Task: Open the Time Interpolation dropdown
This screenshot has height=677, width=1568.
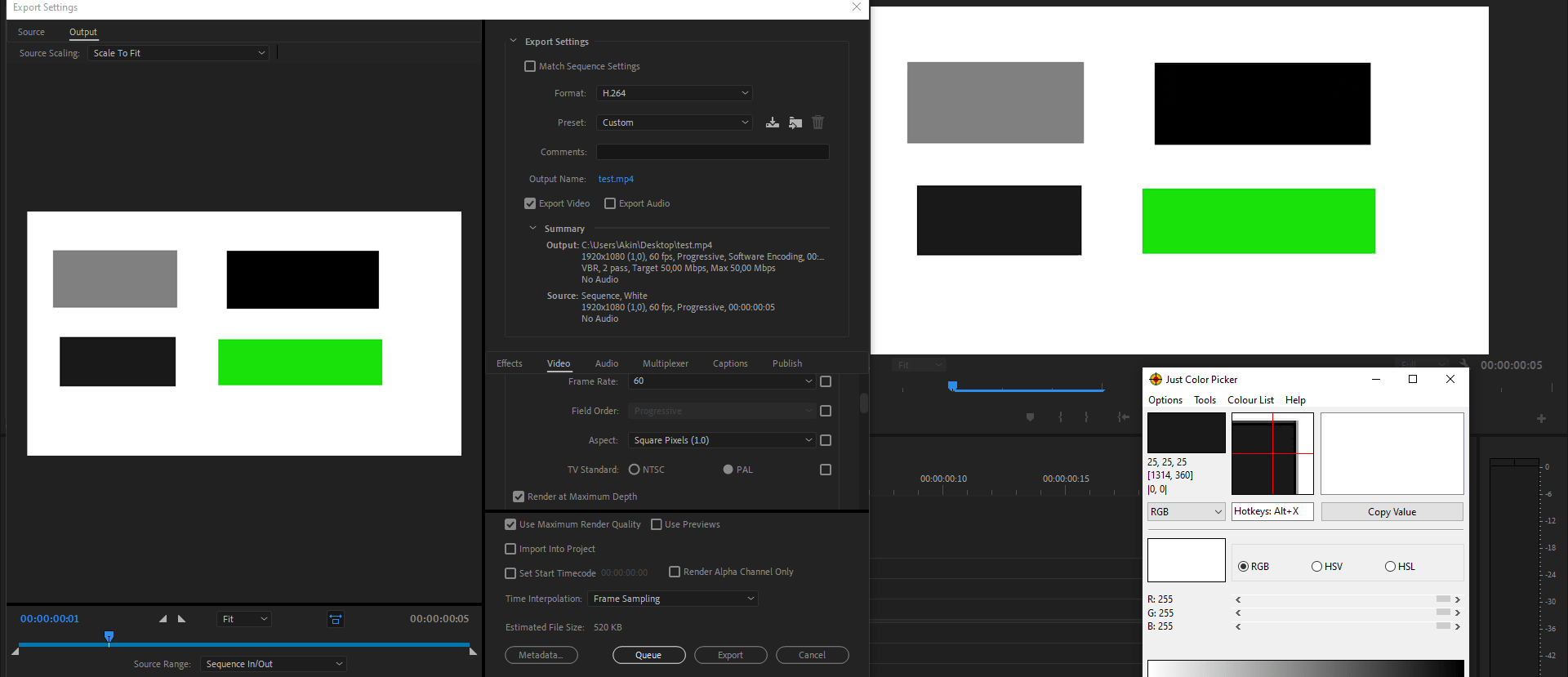Action: 673,599
